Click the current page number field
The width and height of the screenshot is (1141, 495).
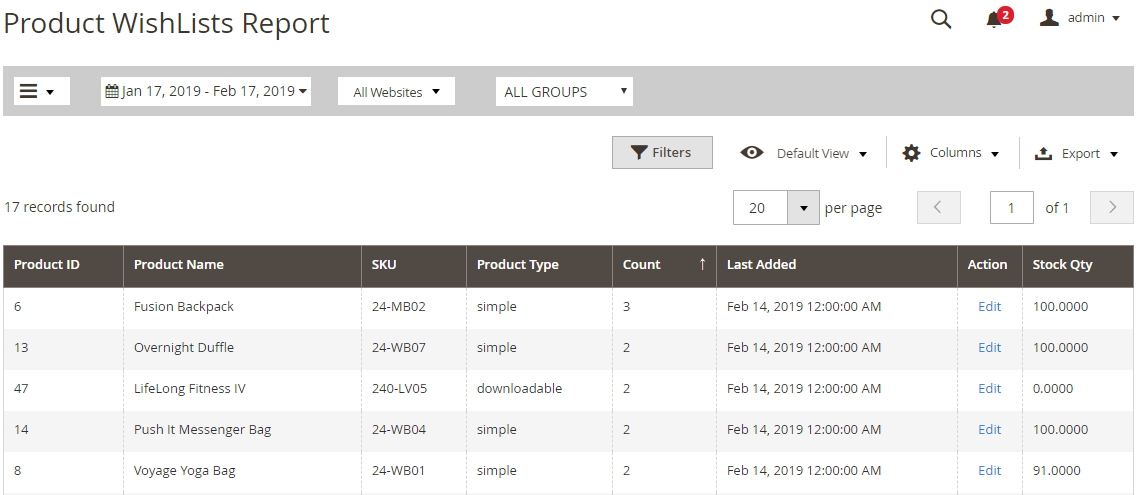coord(1011,208)
